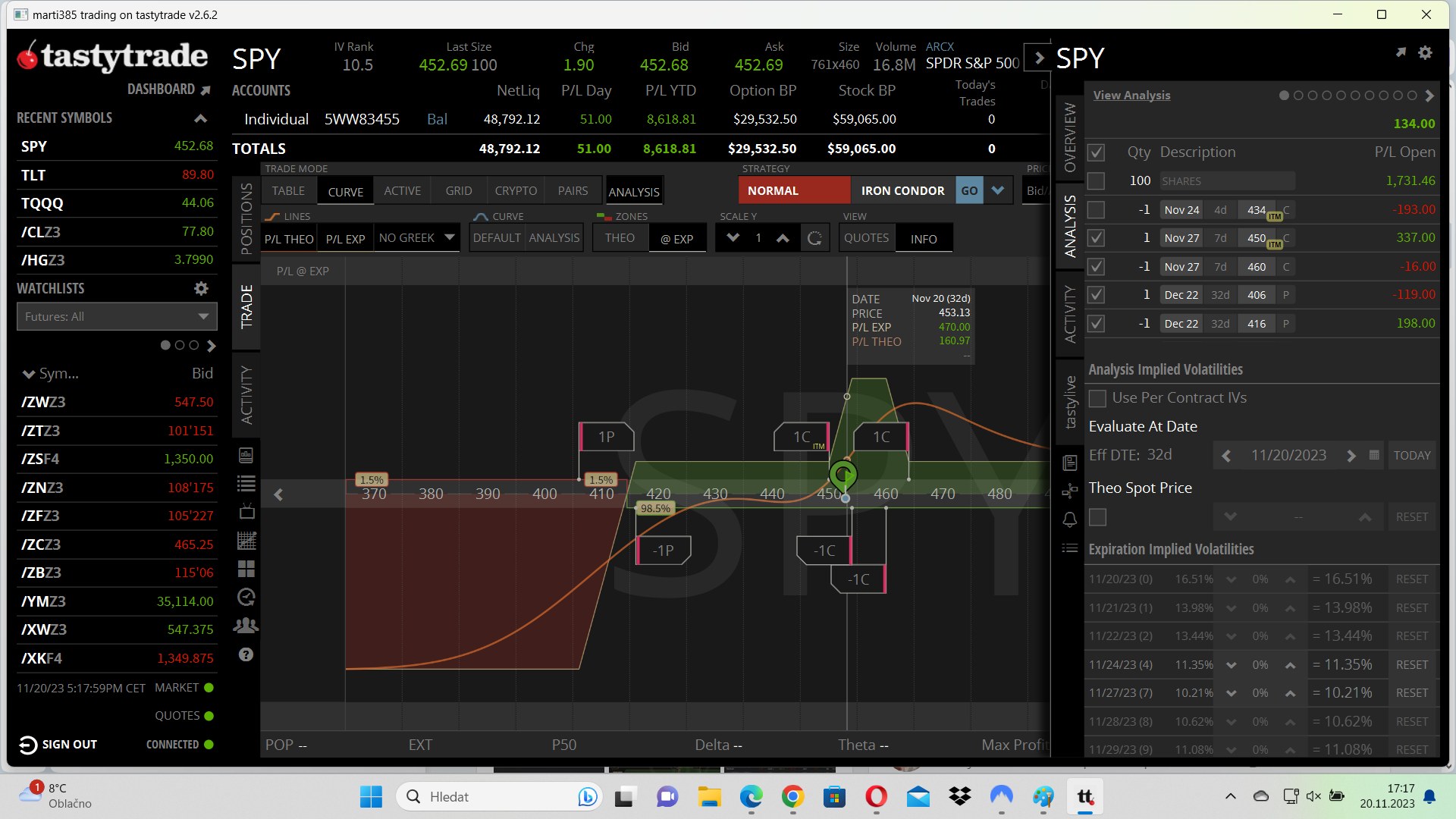Move Evaluate At Date back one day
This screenshot has height=819, width=1456.
click(1226, 456)
